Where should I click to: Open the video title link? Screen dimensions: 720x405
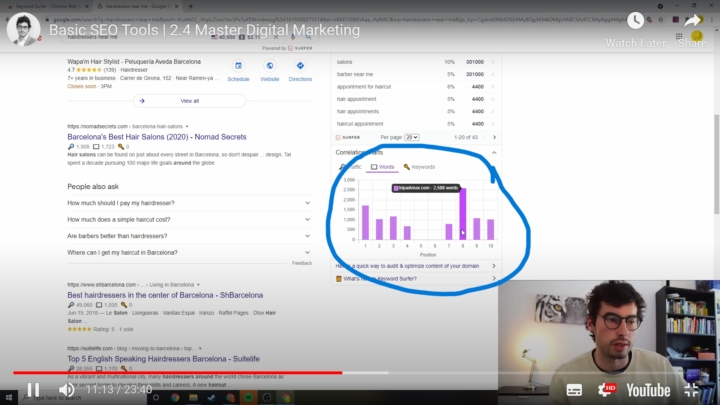pos(204,30)
